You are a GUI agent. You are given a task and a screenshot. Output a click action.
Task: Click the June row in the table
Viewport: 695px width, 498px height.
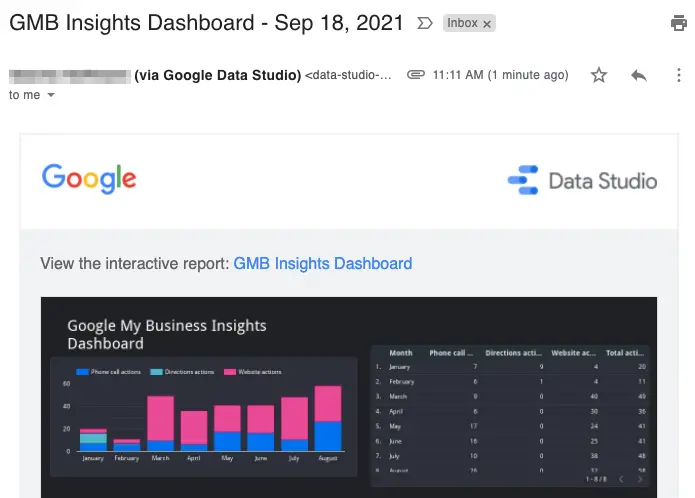click(510, 441)
